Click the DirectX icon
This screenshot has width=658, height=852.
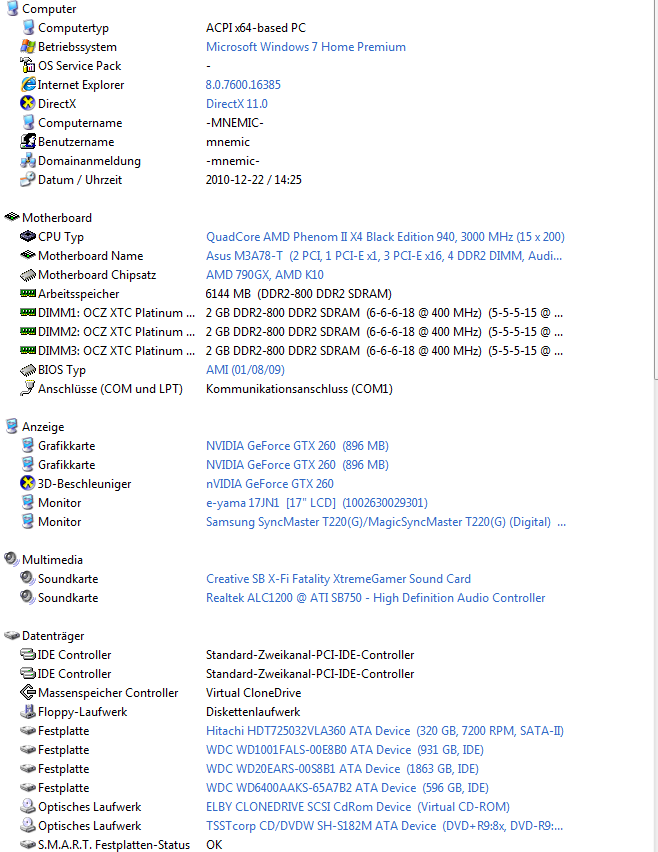tap(28, 103)
